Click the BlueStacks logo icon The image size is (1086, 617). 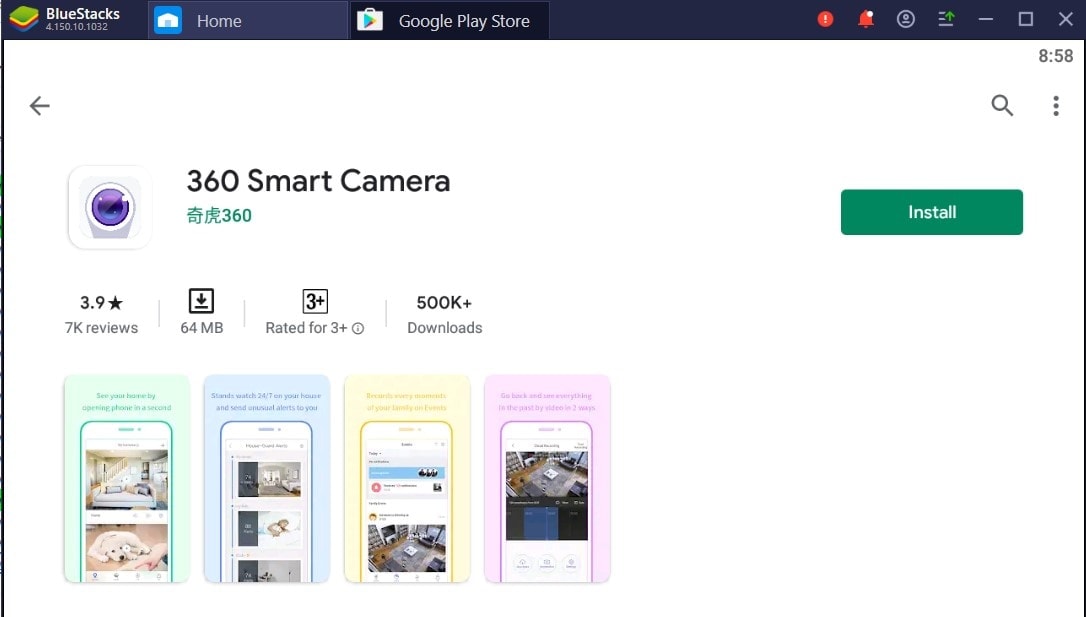click(x=24, y=19)
